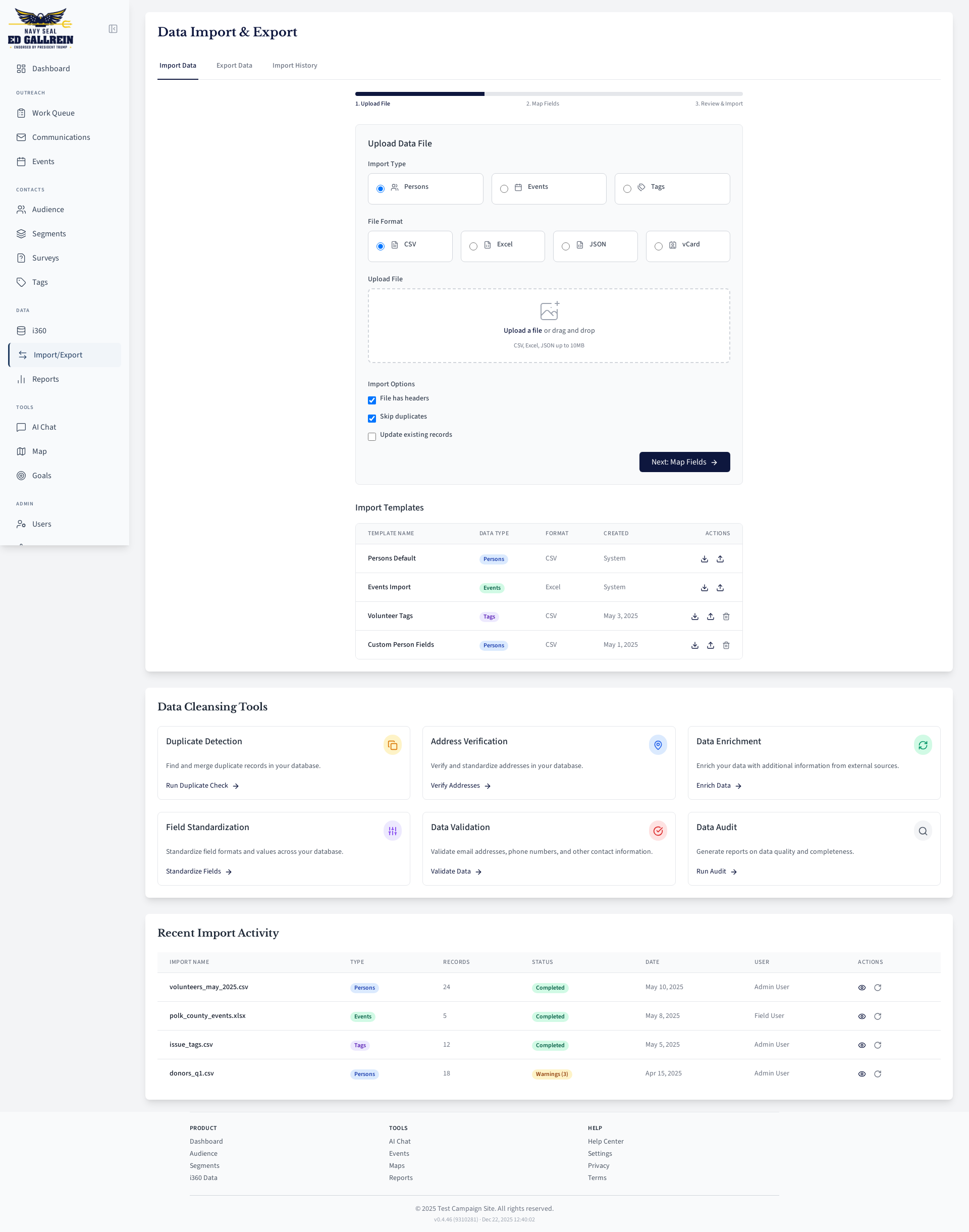The width and height of the screenshot is (969, 1232).
Task: Collapse the sidebar panel icon
Action: 113,29
